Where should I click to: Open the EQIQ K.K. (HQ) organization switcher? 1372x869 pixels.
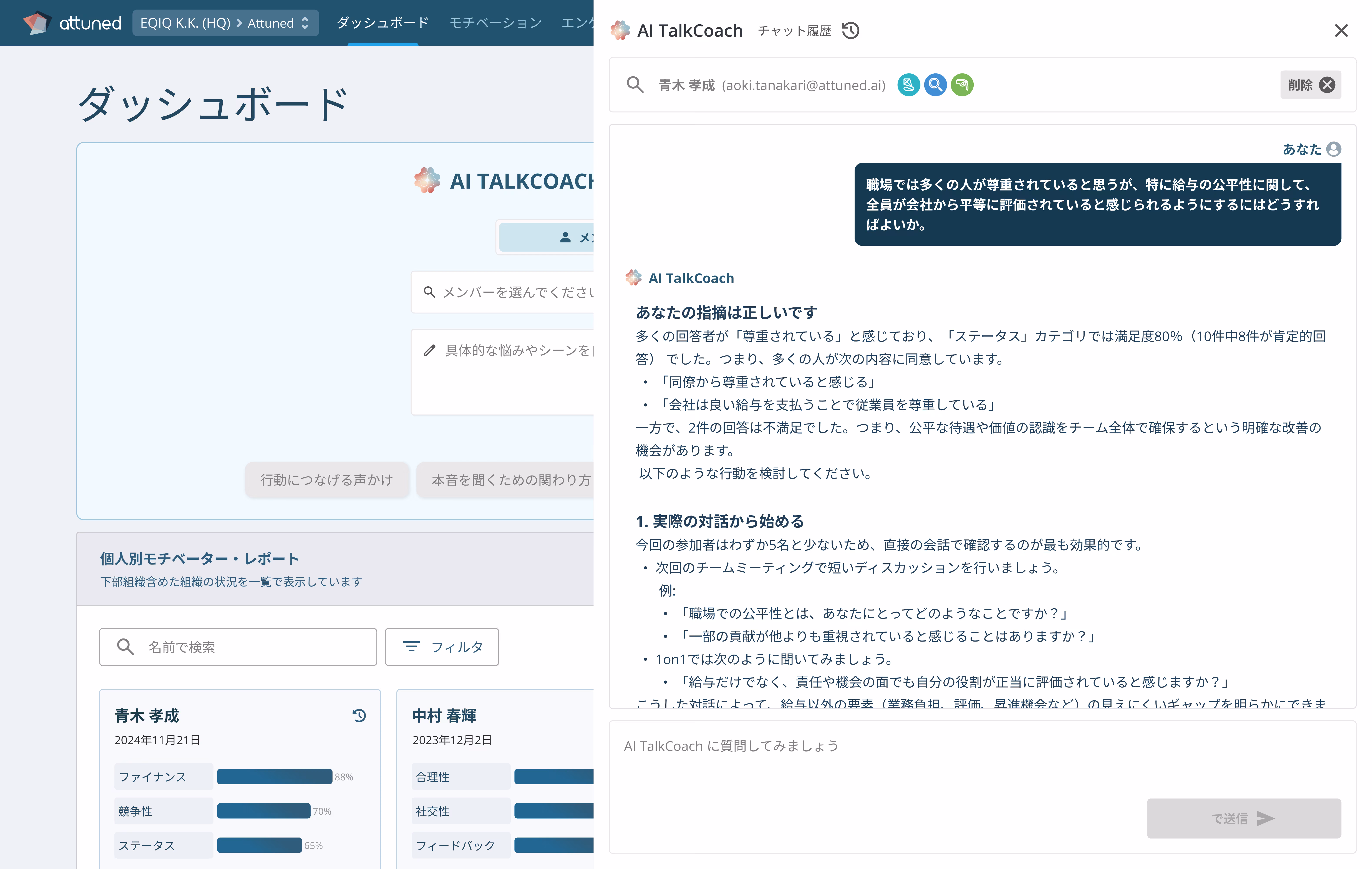(226, 23)
